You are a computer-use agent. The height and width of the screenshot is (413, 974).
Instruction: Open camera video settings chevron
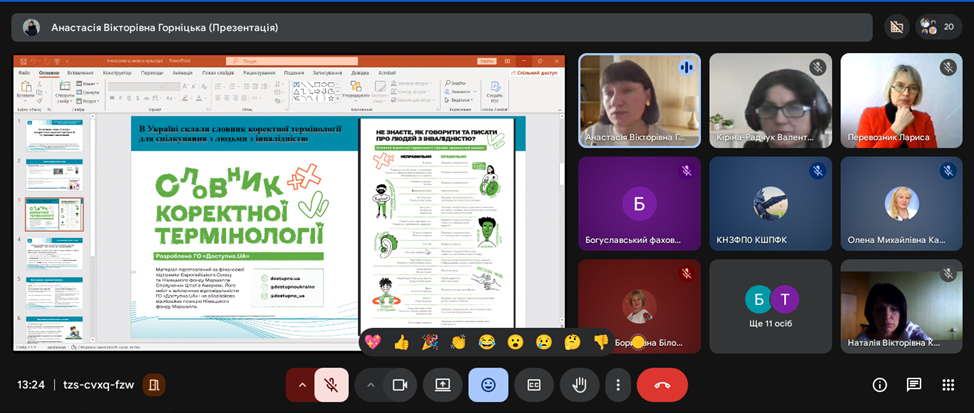371,385
